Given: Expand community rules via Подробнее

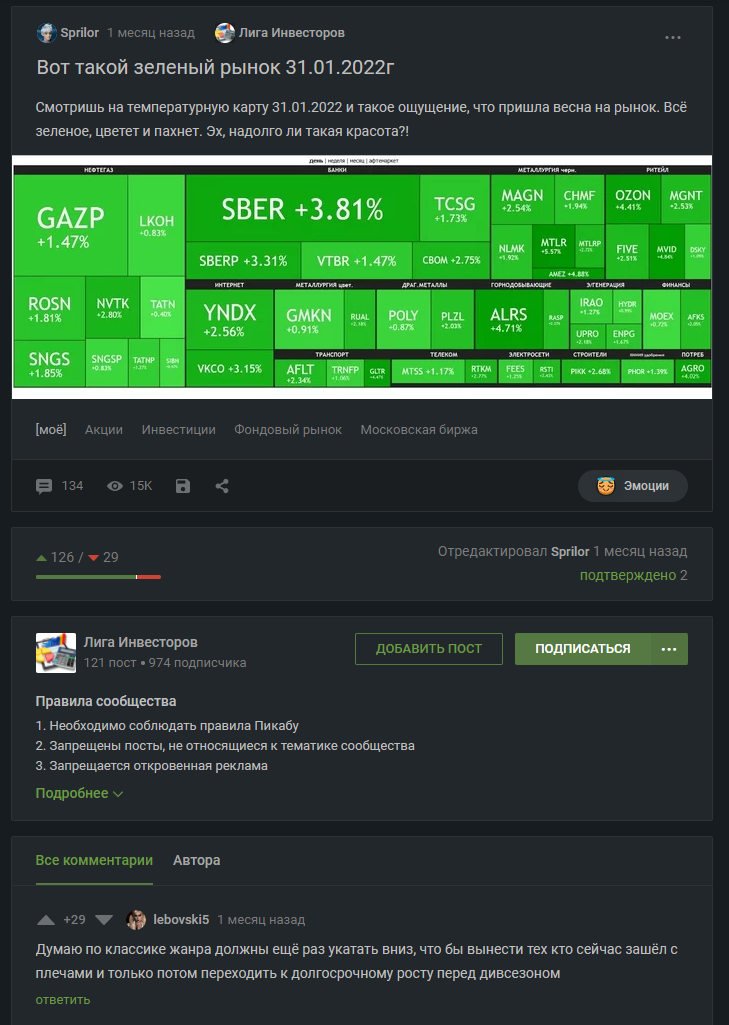Looking at the screenshot, I should 79,793.
